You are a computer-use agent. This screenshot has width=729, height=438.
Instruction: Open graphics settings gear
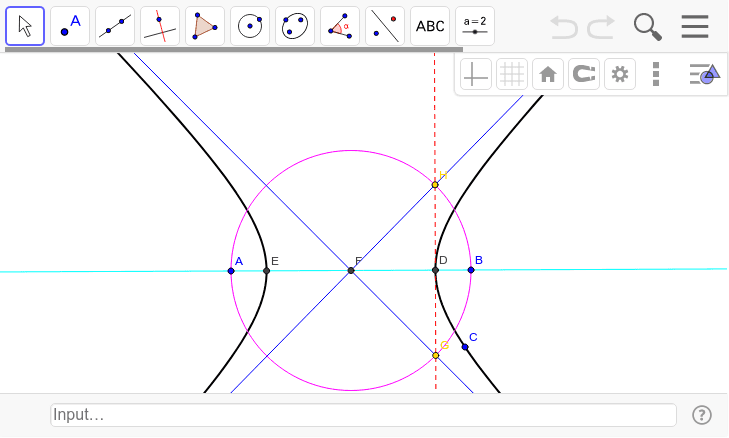pos(620,74)
